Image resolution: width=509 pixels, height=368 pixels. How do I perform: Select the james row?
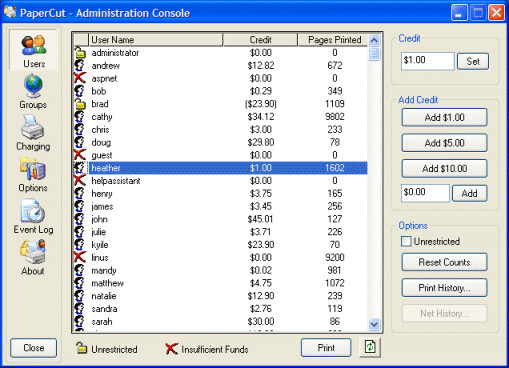point(220,206)
